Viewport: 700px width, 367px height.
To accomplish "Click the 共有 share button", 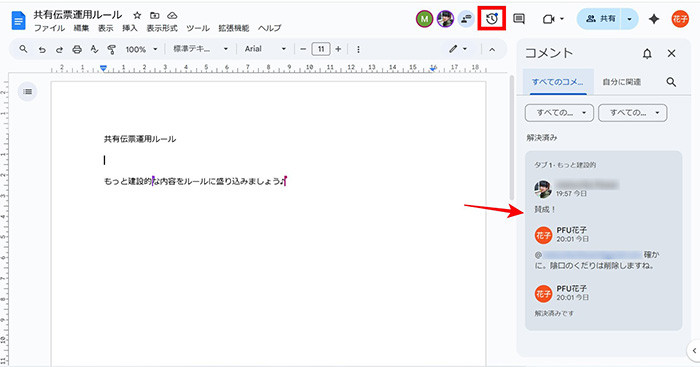I will coord(600,19).
